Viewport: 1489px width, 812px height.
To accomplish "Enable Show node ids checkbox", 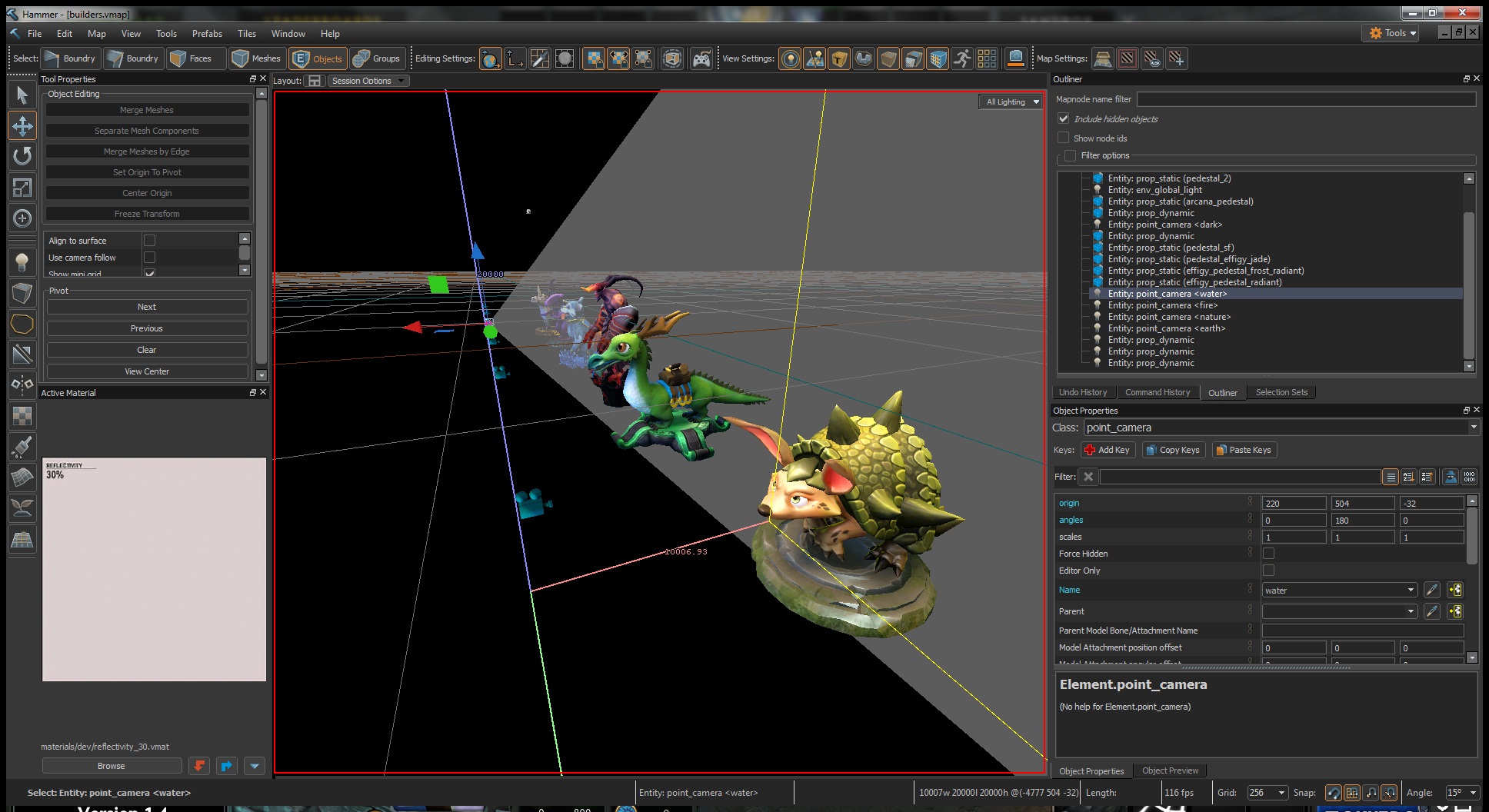I will [x=1064, y=138].
